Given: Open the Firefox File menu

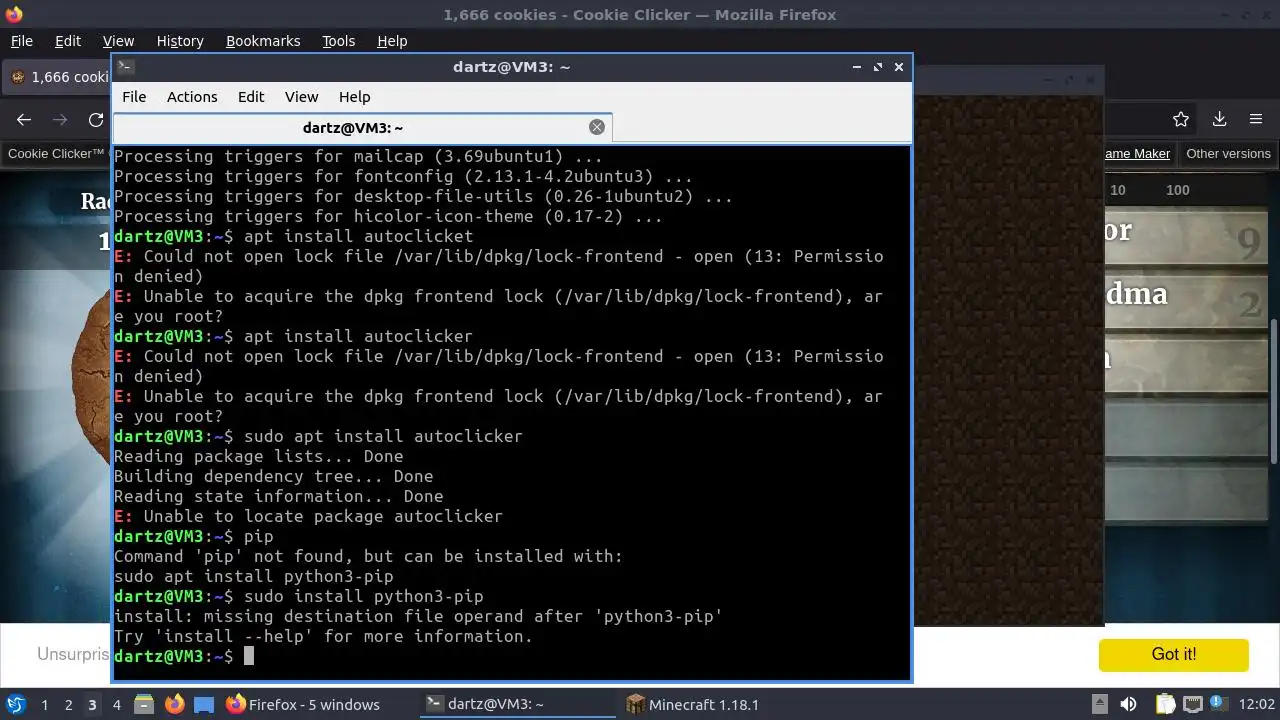Looking at the screenshot, I should click(21, 41).
